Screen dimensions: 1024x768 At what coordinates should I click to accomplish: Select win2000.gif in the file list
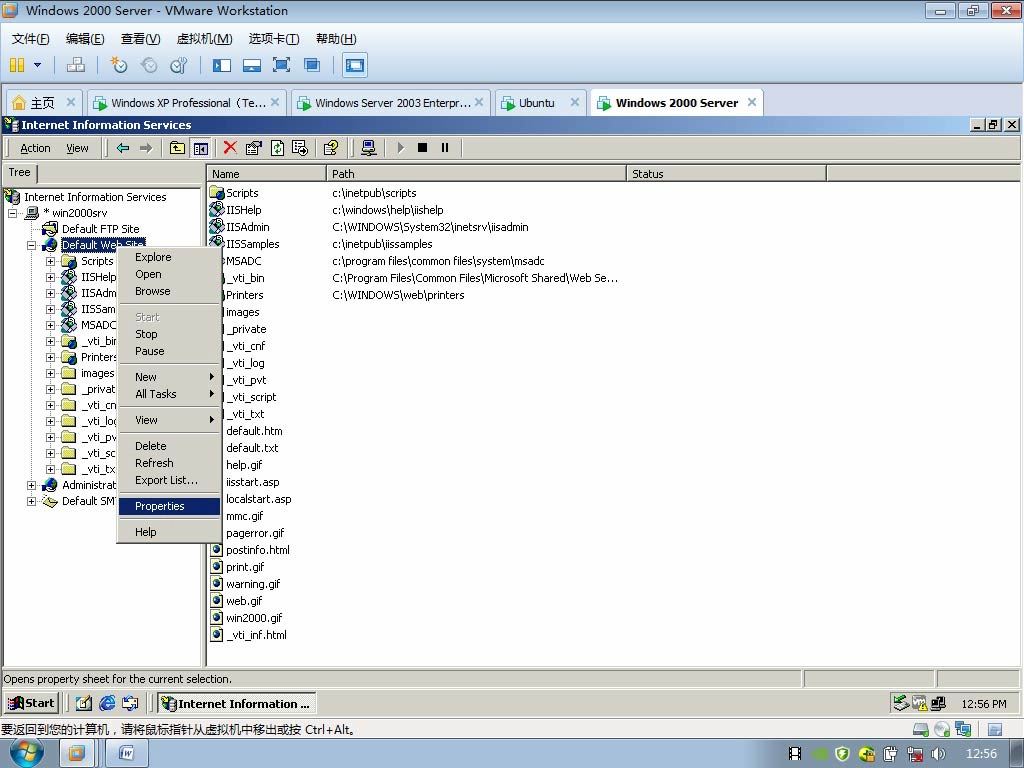254,618
